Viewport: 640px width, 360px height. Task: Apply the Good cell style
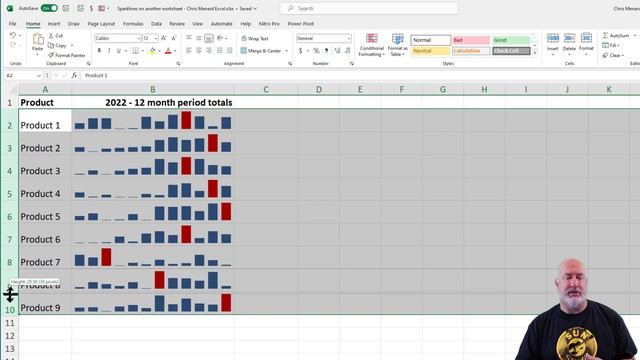(x=511, y=40)
